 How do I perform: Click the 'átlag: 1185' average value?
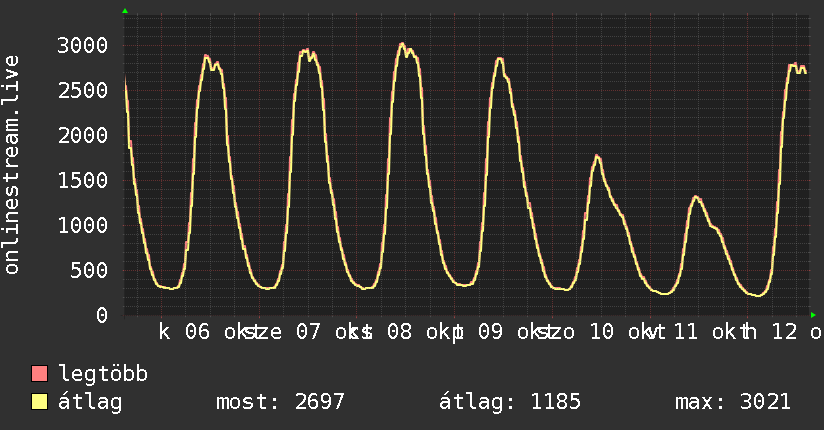coord(510,403)
